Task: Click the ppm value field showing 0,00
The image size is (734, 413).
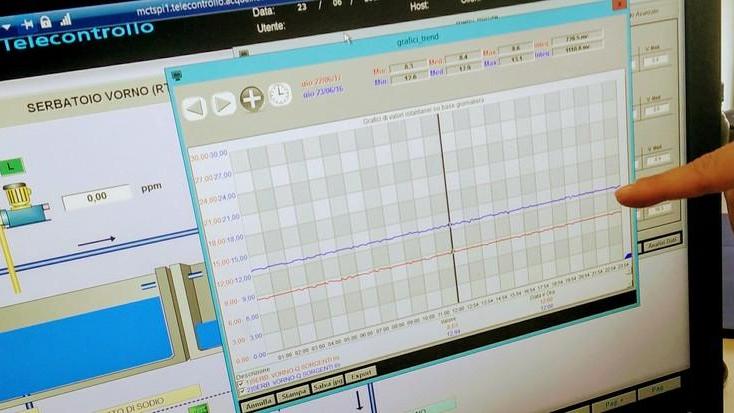Action: point(97,197)
